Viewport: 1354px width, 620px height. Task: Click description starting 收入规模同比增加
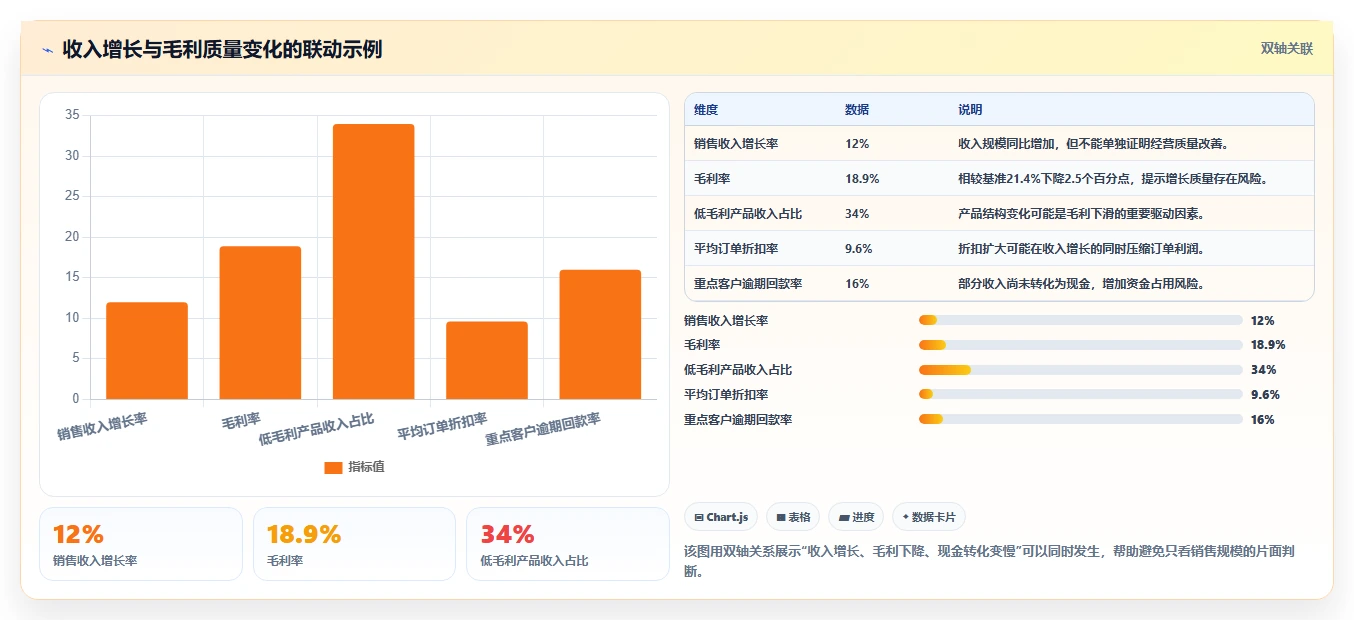tap(1093, 143)
